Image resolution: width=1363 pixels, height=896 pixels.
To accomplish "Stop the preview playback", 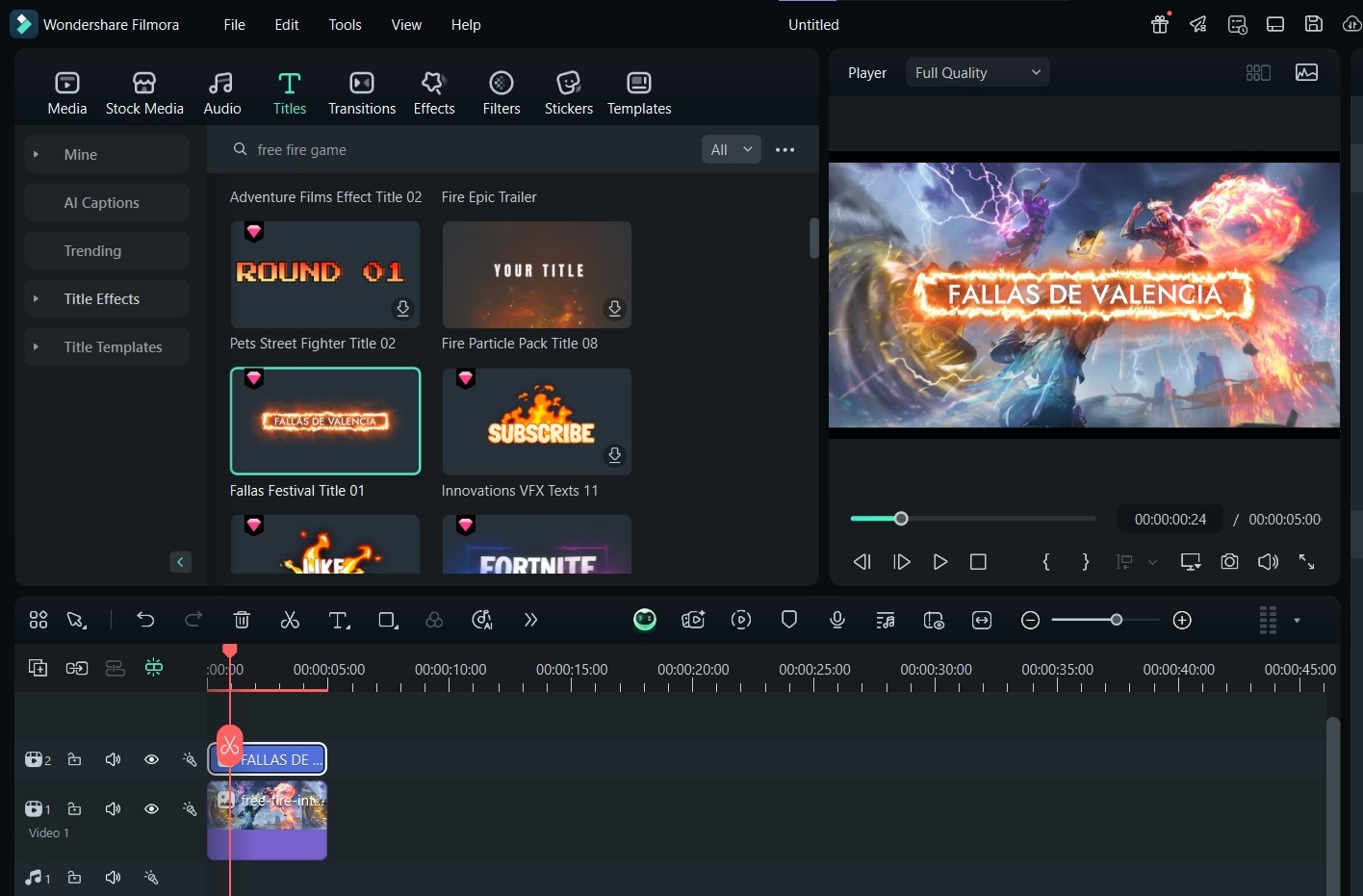I will 978,561.
